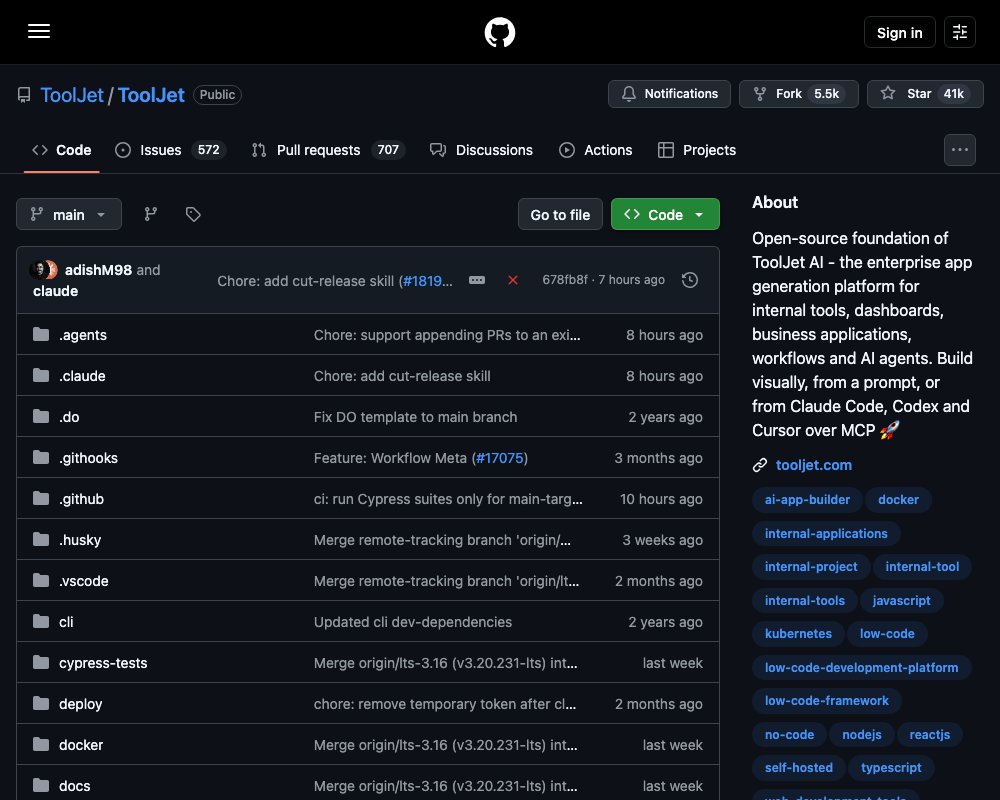1000x800 pixels.
Task: Click the branches icon beside main
Action: [151, 214]
